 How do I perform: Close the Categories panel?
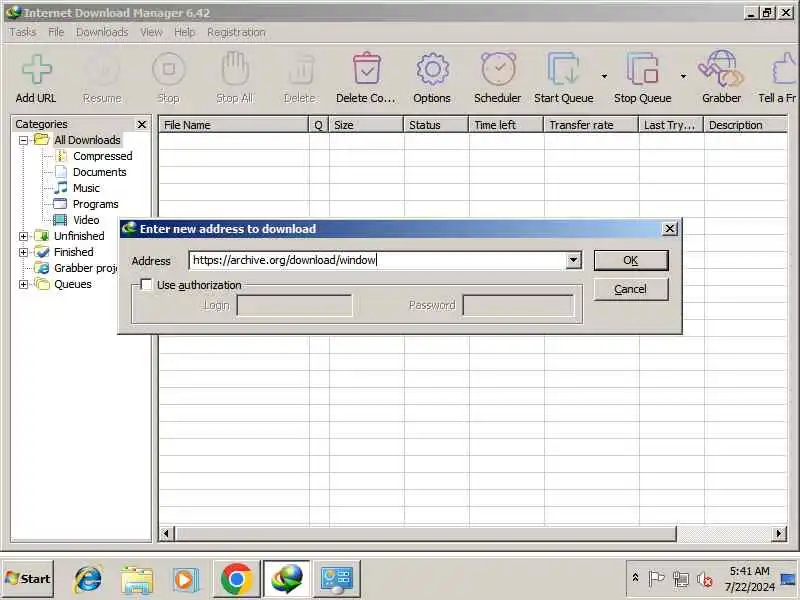(142, 124)
